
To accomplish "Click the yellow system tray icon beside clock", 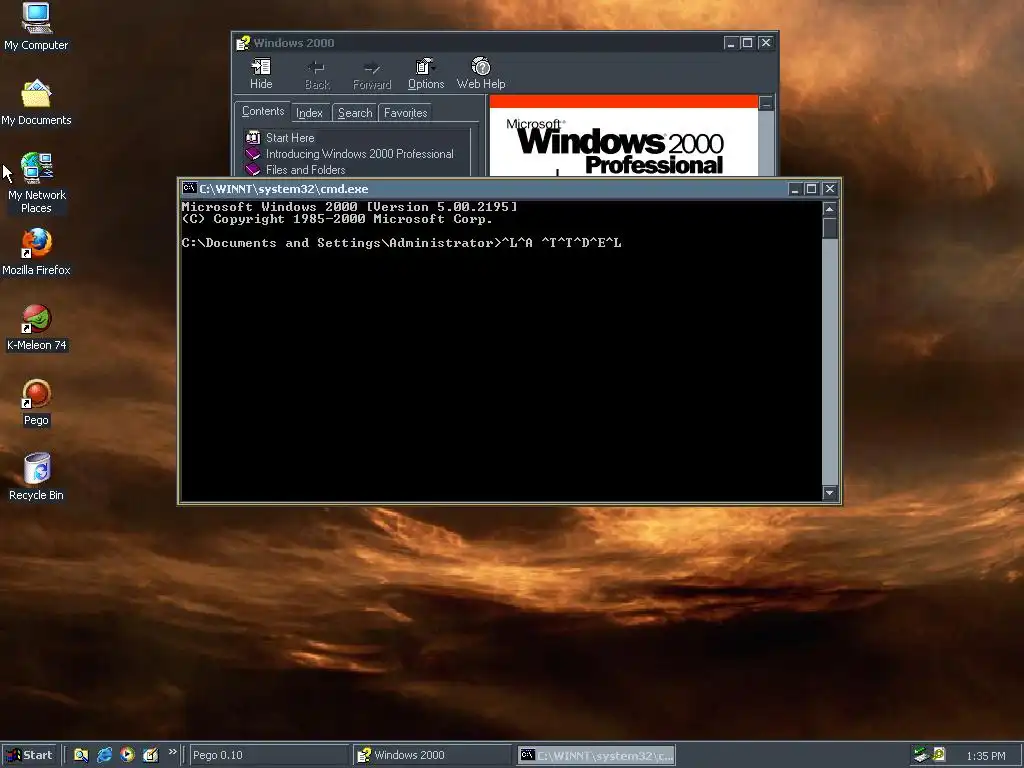I will [x=939, y=755].
